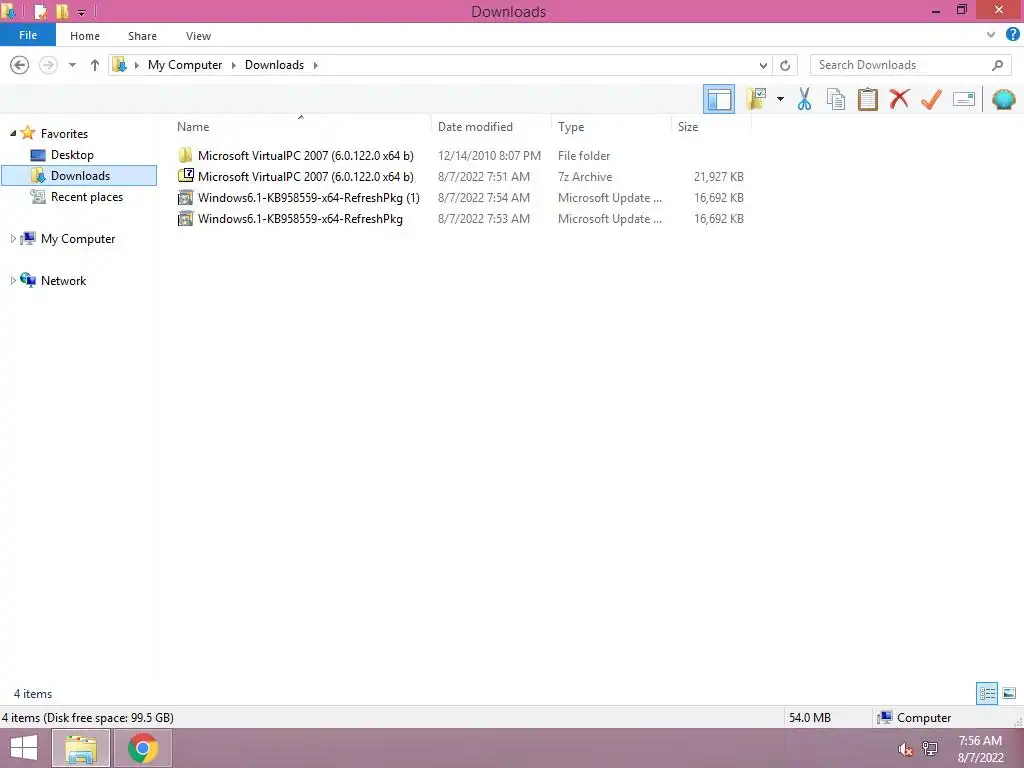Click the Properties icon in quick access bar
The height and width of the screenshot is (768, 1024).
click(40, 12)
